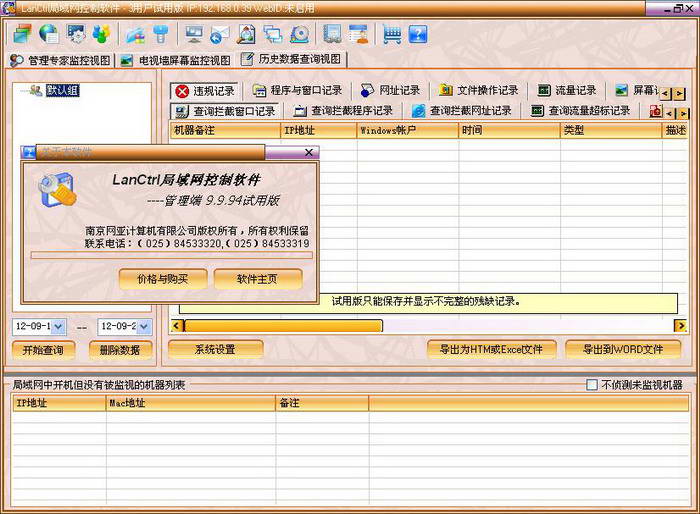Open the 电视墙屏幕监控视图 tab
The width and height of the screenshot is (700, 514).
pyautogui.click(x=176, y=60)
